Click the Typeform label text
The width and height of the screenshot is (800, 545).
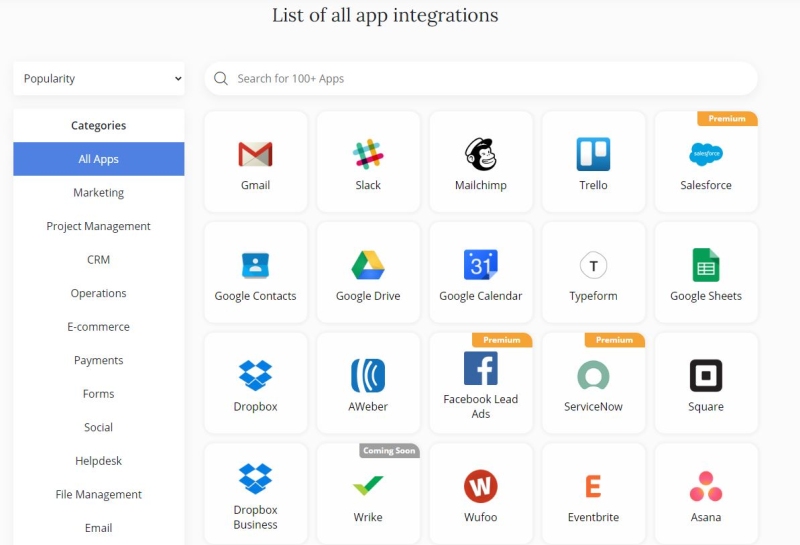pyautogui.click(x=593, y=296)
